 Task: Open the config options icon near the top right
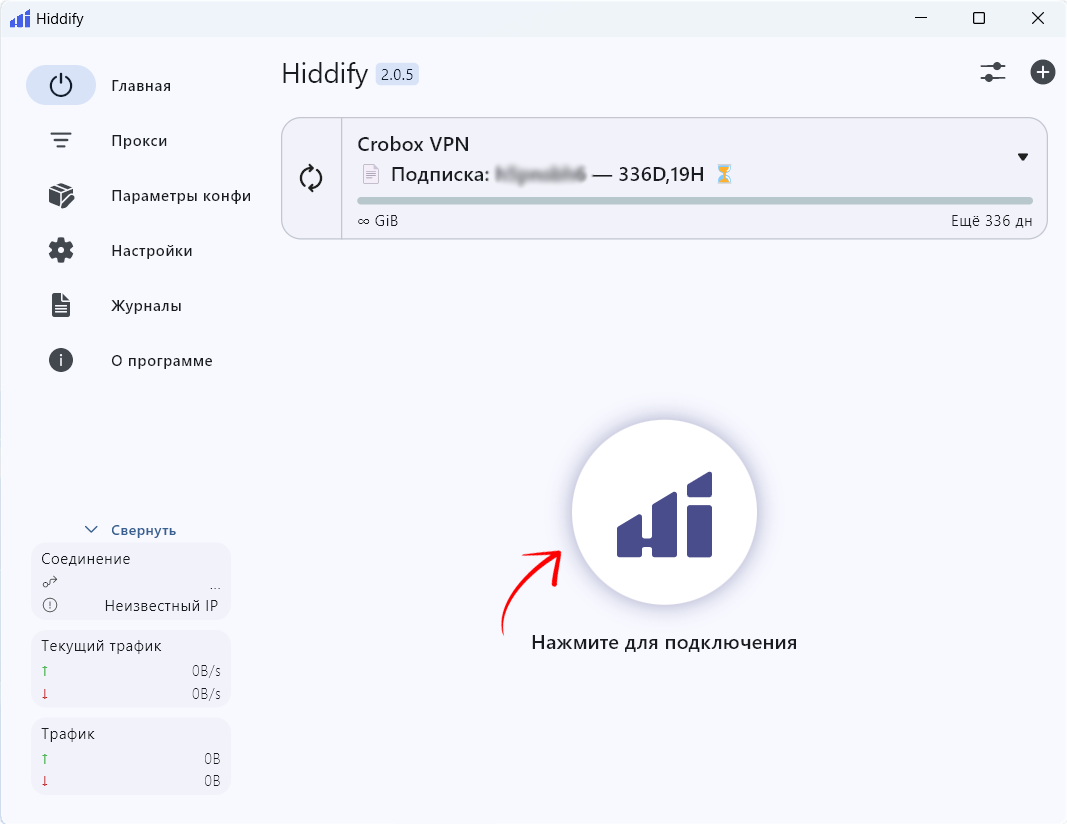pos(993,73)
